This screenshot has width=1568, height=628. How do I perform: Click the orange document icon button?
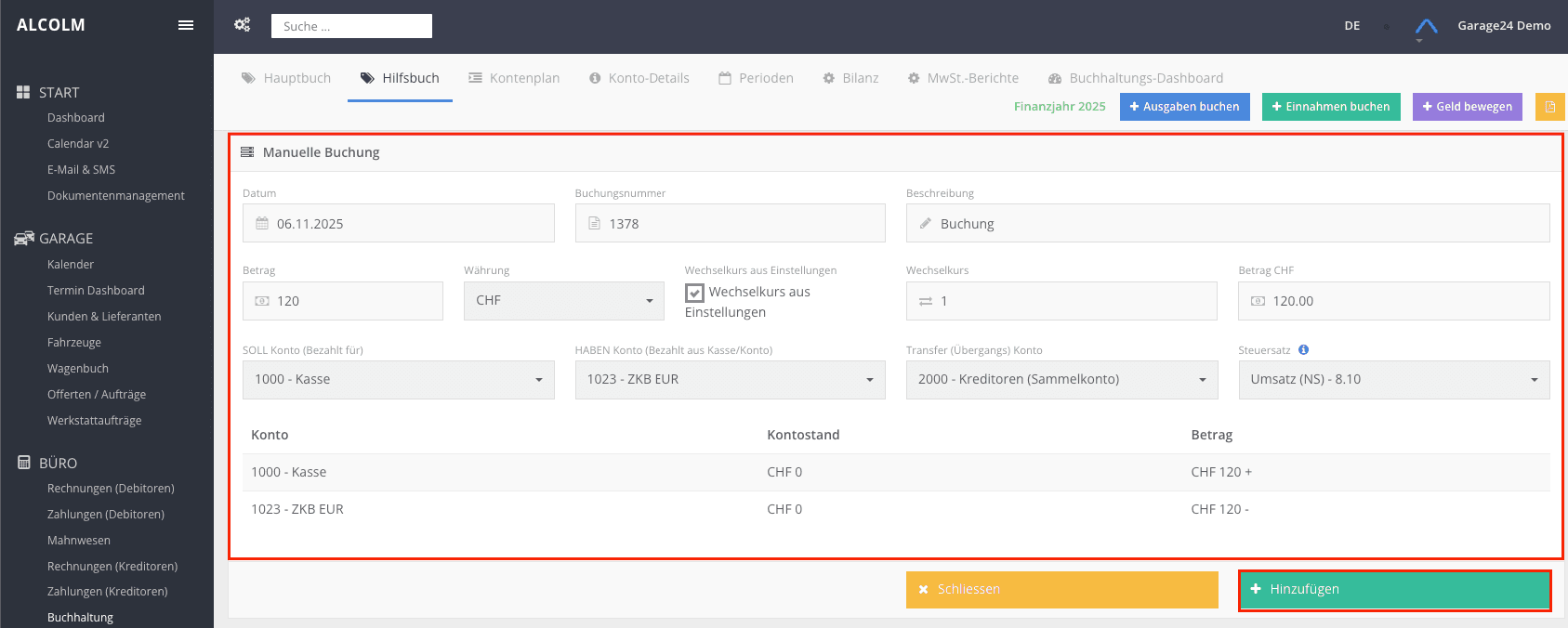click(1549, 107)
